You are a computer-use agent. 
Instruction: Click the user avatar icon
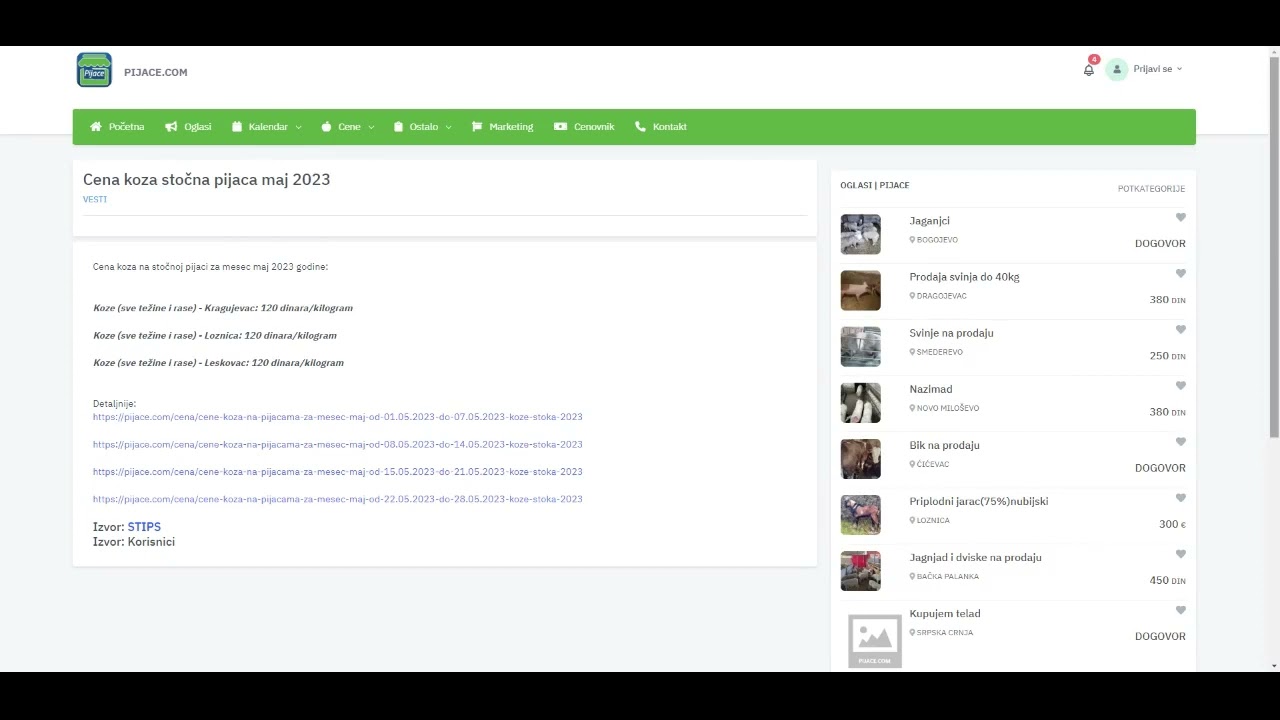1117,69
